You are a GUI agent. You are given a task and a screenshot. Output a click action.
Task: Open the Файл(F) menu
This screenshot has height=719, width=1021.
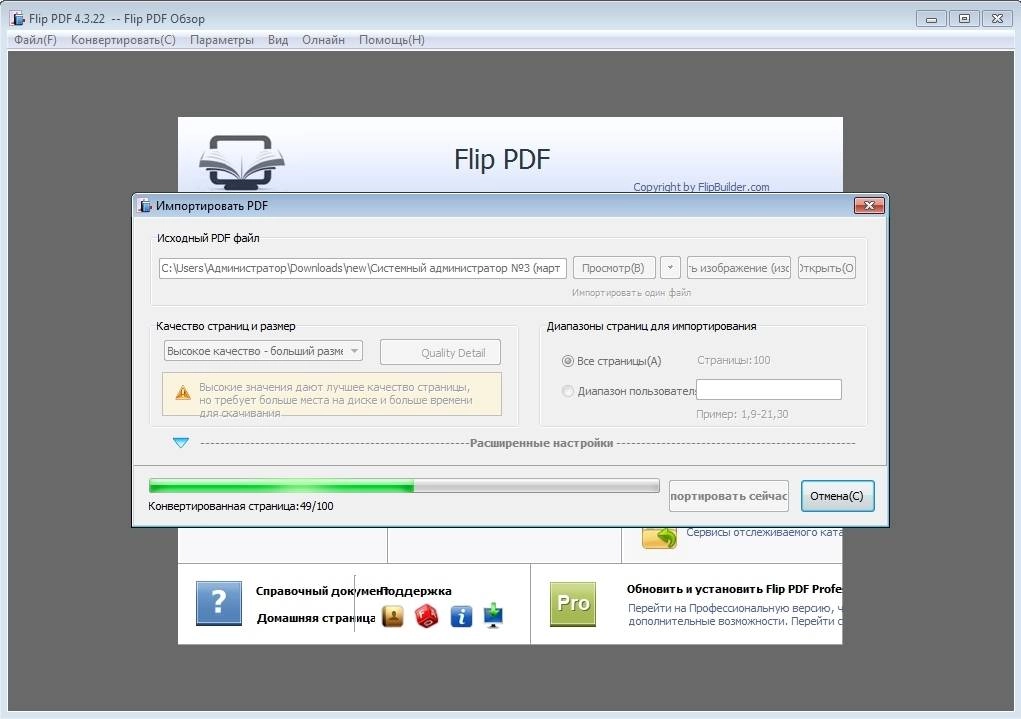35,40
